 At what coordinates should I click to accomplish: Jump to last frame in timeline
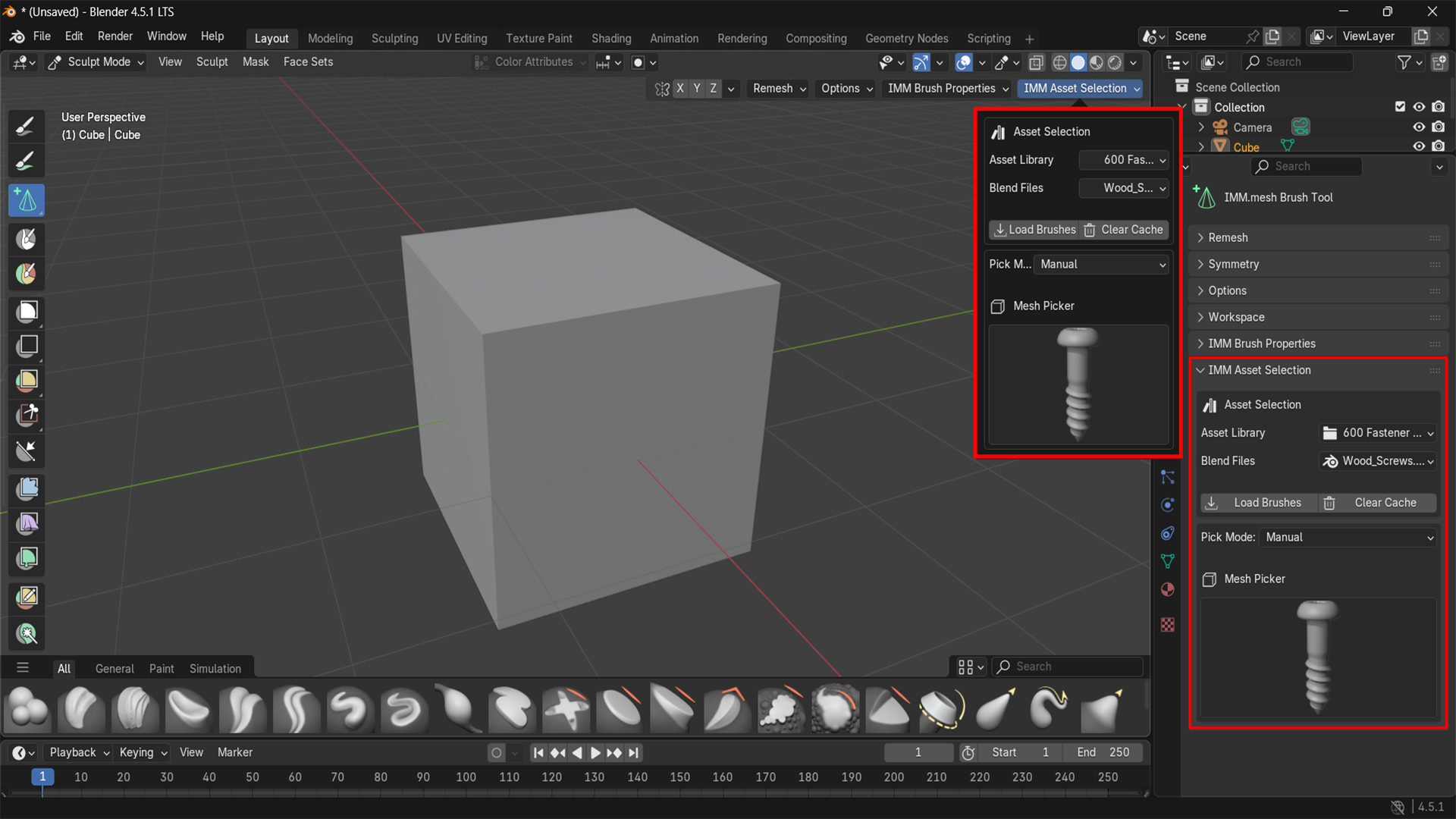(634, 752)
